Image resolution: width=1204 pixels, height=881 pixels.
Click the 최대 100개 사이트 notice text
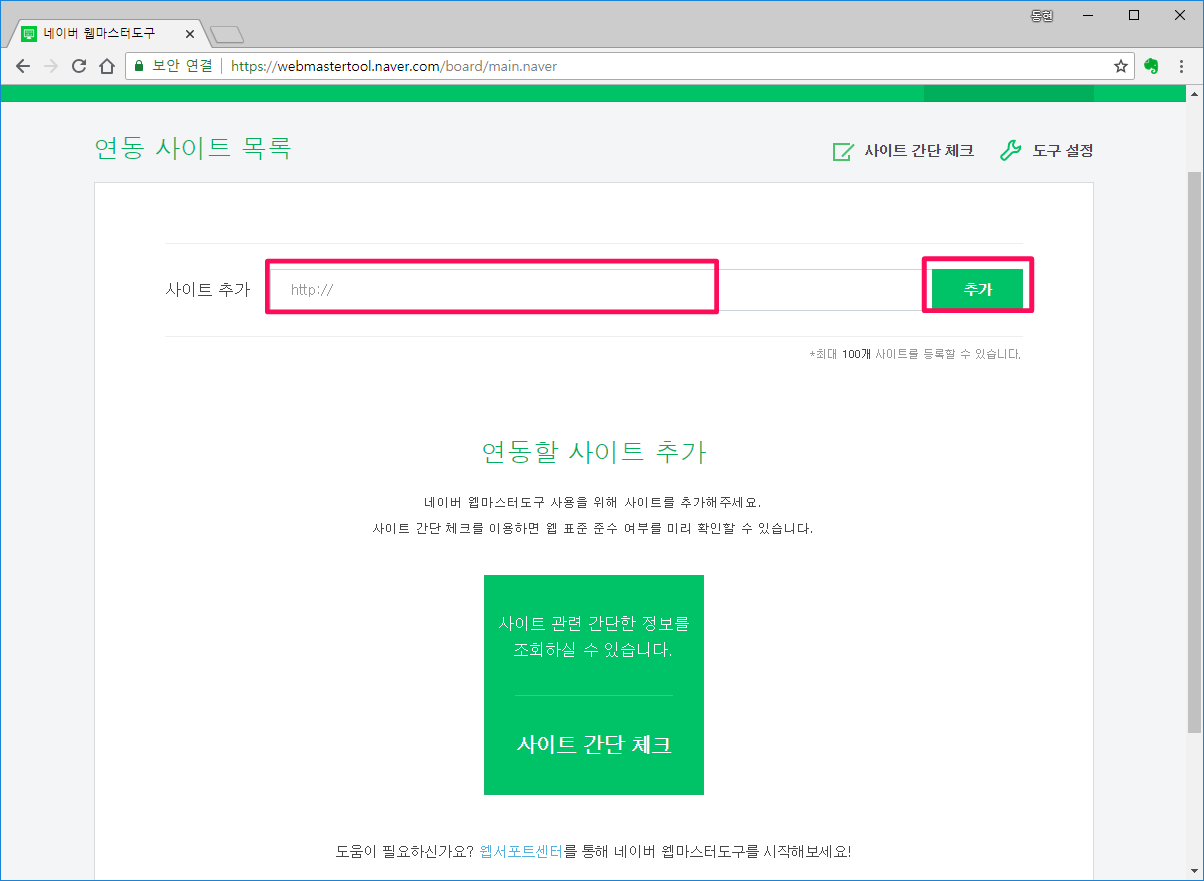915,354
